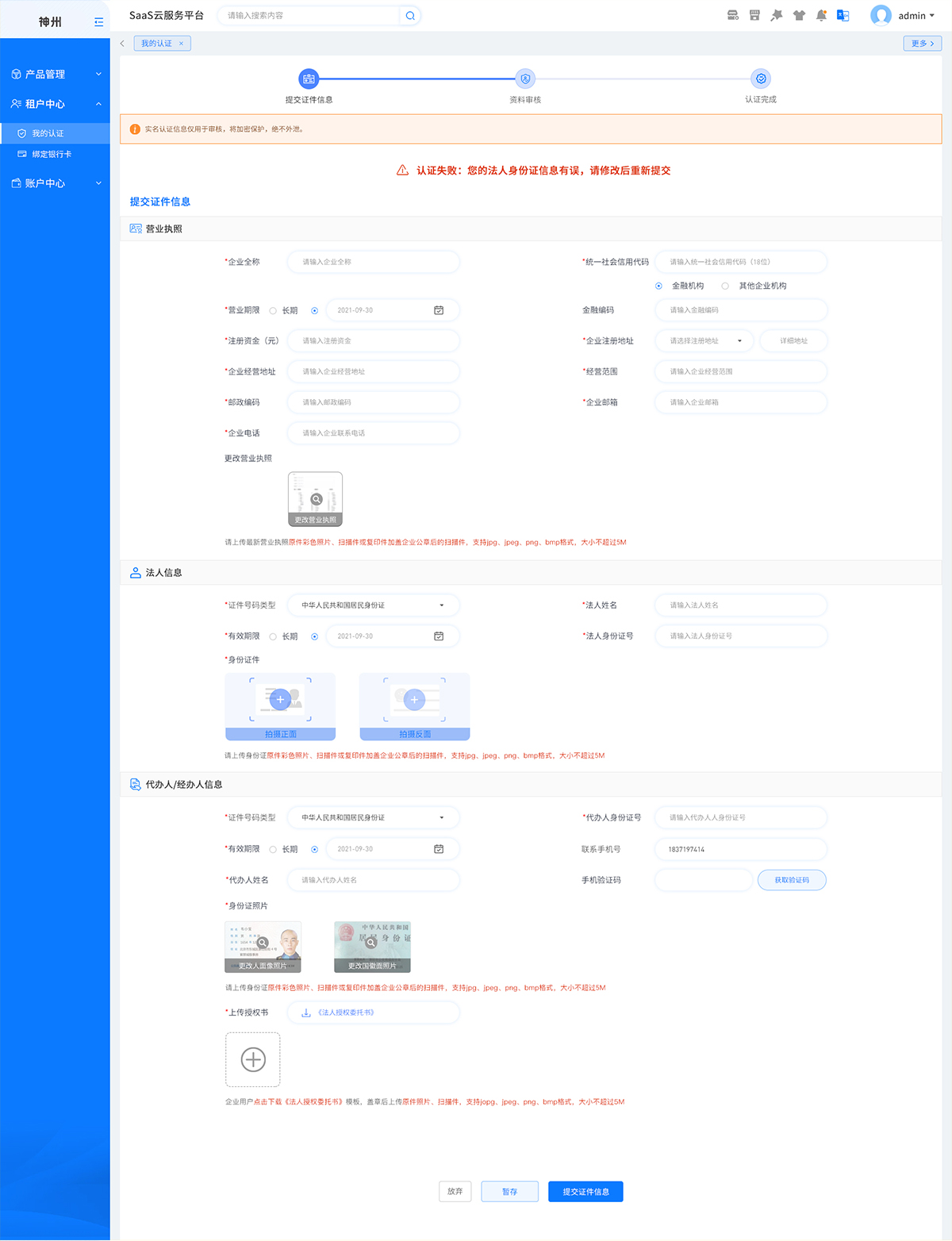Open 请选择注册地址 dropdown
This screenshot has width=952, height=1241.
point(704,341)
